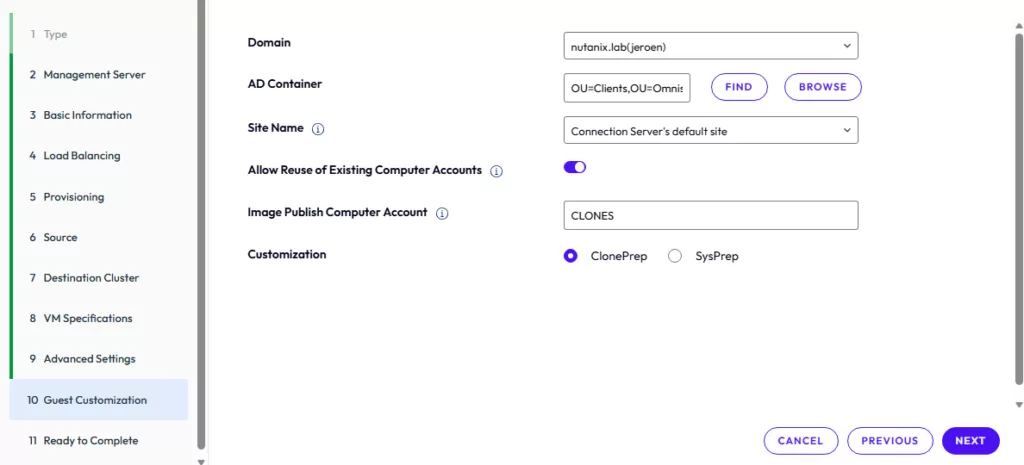Click NEXT to continue the wizard

[970, 441]
